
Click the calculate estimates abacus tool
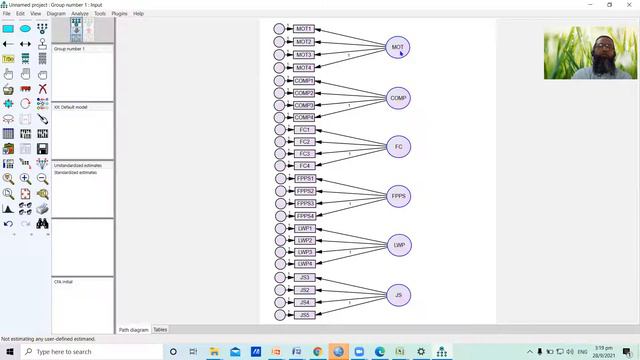click(42, 134)
